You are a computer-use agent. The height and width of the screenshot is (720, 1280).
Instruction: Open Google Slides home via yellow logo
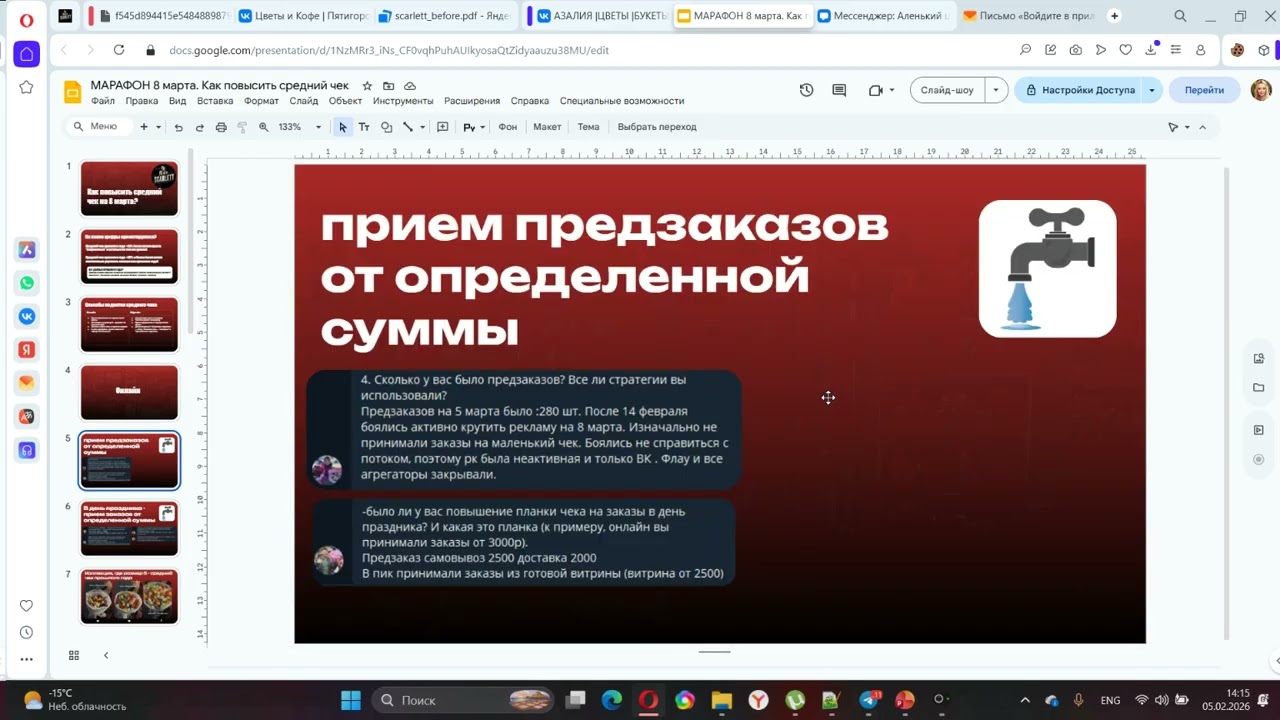(x=73, y=92)
